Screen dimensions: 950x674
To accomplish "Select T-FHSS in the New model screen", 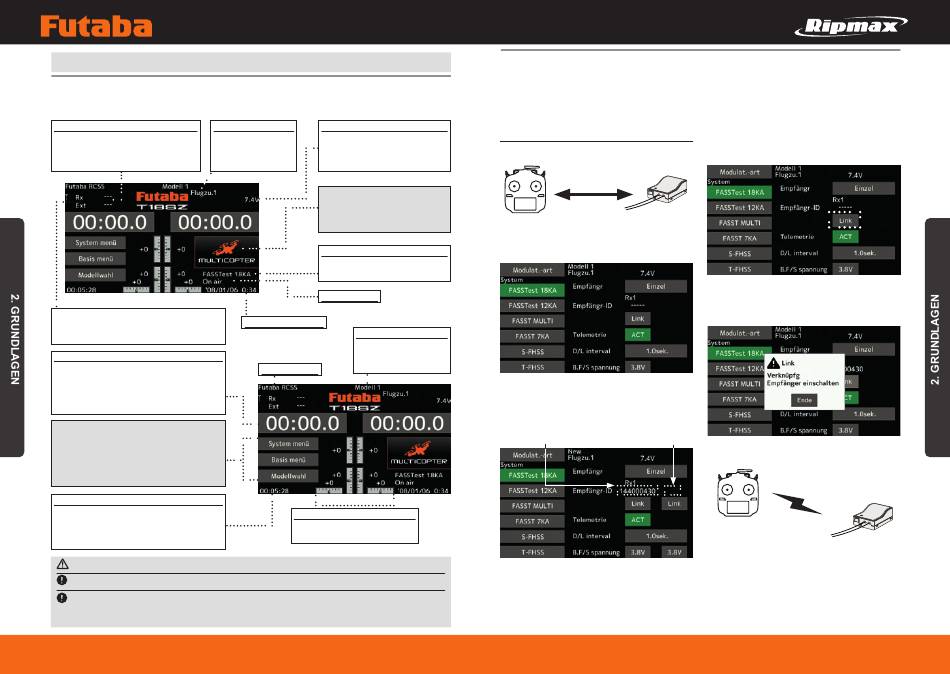I will pyautogui.click(x=532, y=552).
